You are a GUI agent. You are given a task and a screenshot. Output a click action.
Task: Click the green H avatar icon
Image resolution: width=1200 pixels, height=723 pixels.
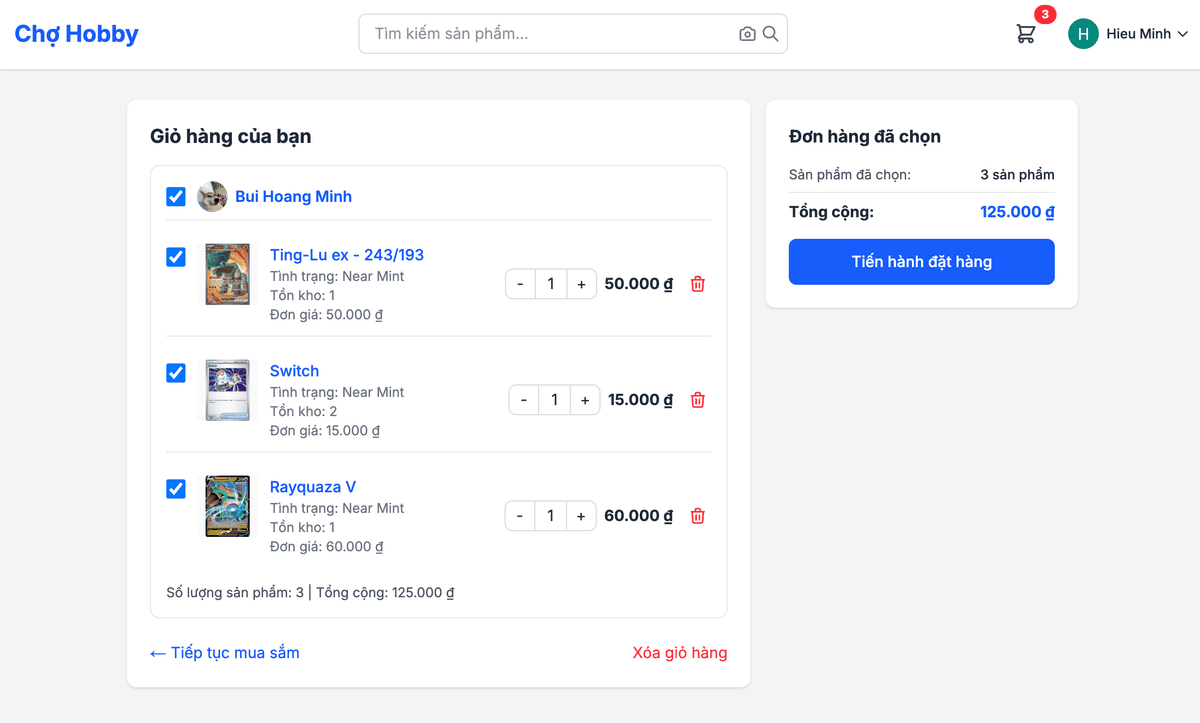1082,33
